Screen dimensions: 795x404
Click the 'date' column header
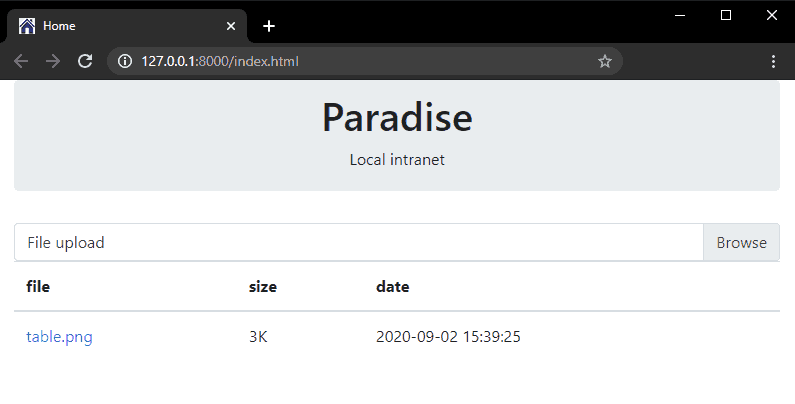tap(392, 287)
